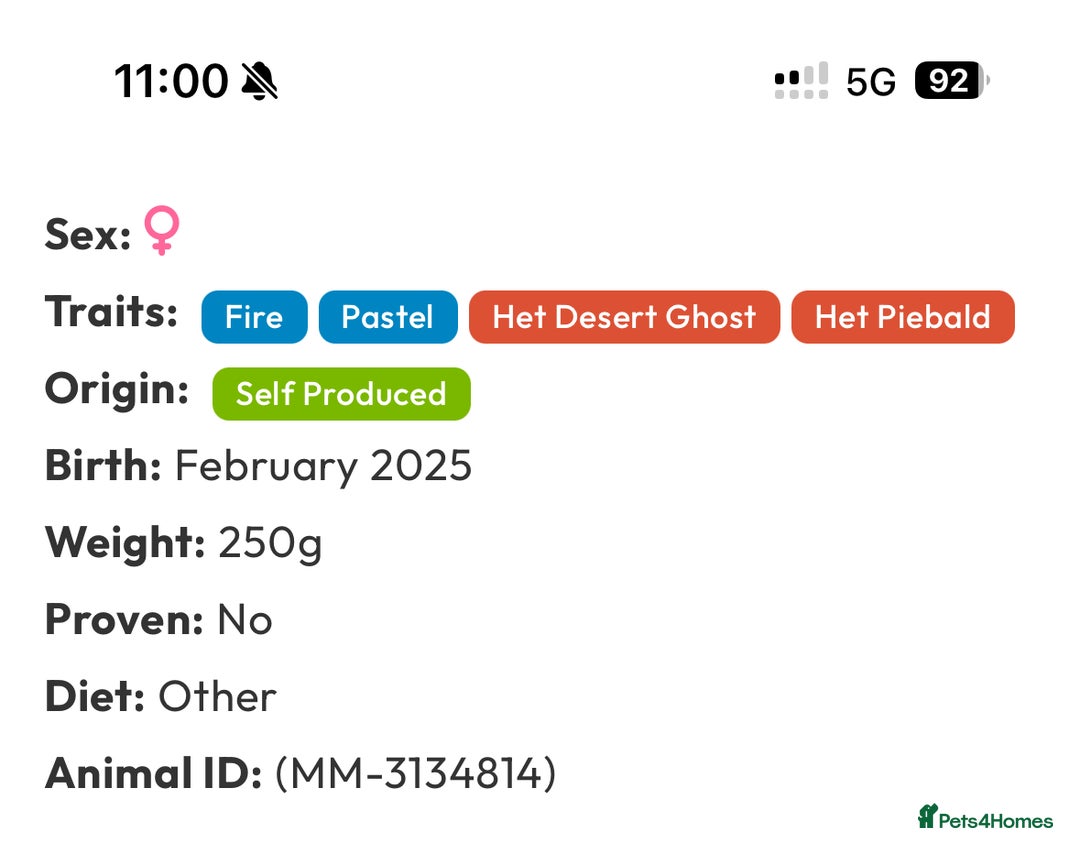Click the Self Produced origin badge
The width and height of the screenshot is (1080, 843).
click(342, 394)
